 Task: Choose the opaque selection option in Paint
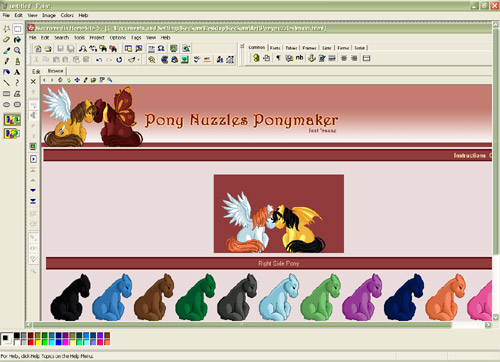click(12, 120)
